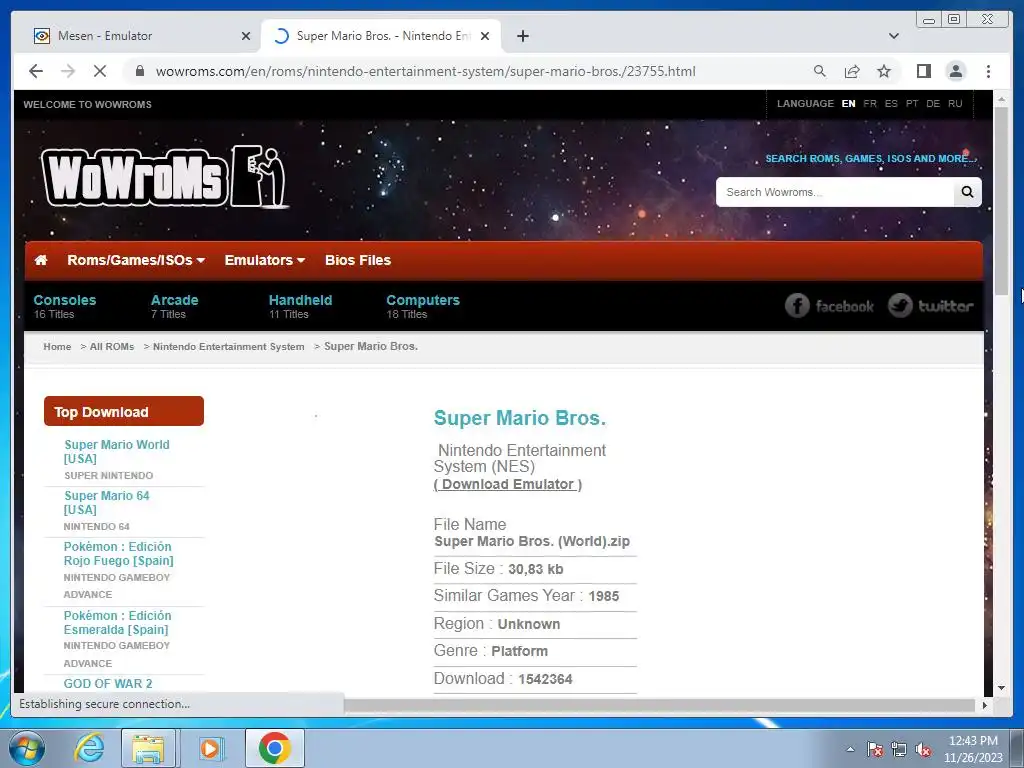Open the taskbar clock and date
The width and height of the screenshot is (1024, 768).
(x=973, y=749)
